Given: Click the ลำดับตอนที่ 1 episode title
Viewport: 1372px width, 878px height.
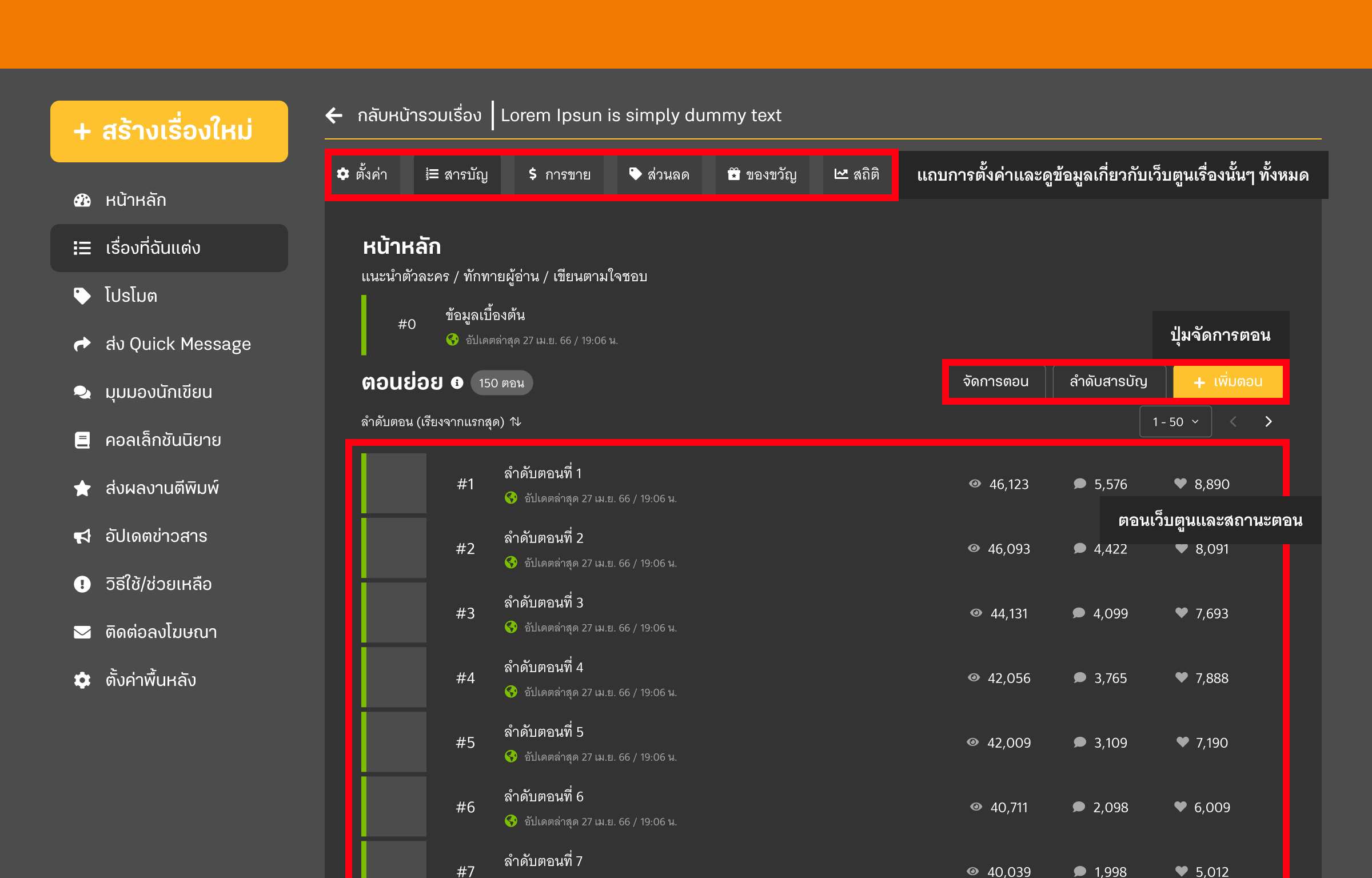Looking at the screenshot, I should point(543,473).
